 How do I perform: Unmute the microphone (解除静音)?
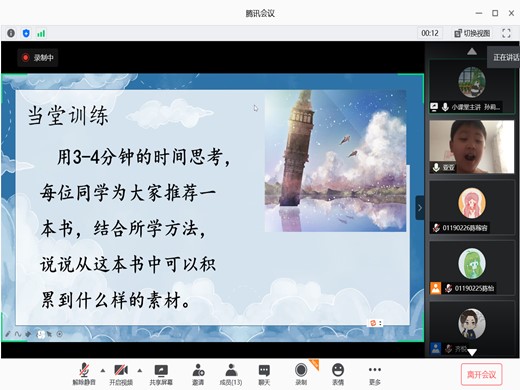coord(84,374)
